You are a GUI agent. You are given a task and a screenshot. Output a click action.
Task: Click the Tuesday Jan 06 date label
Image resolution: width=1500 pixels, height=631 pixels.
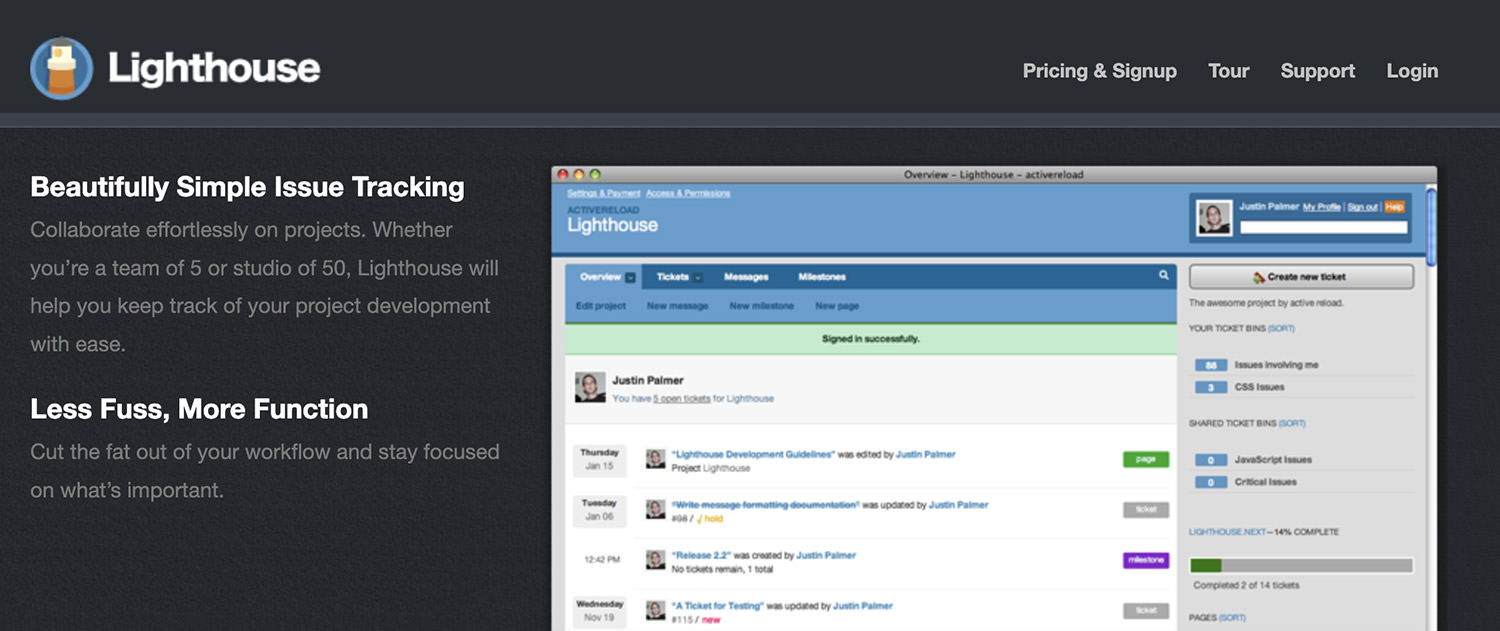[599, 510]
